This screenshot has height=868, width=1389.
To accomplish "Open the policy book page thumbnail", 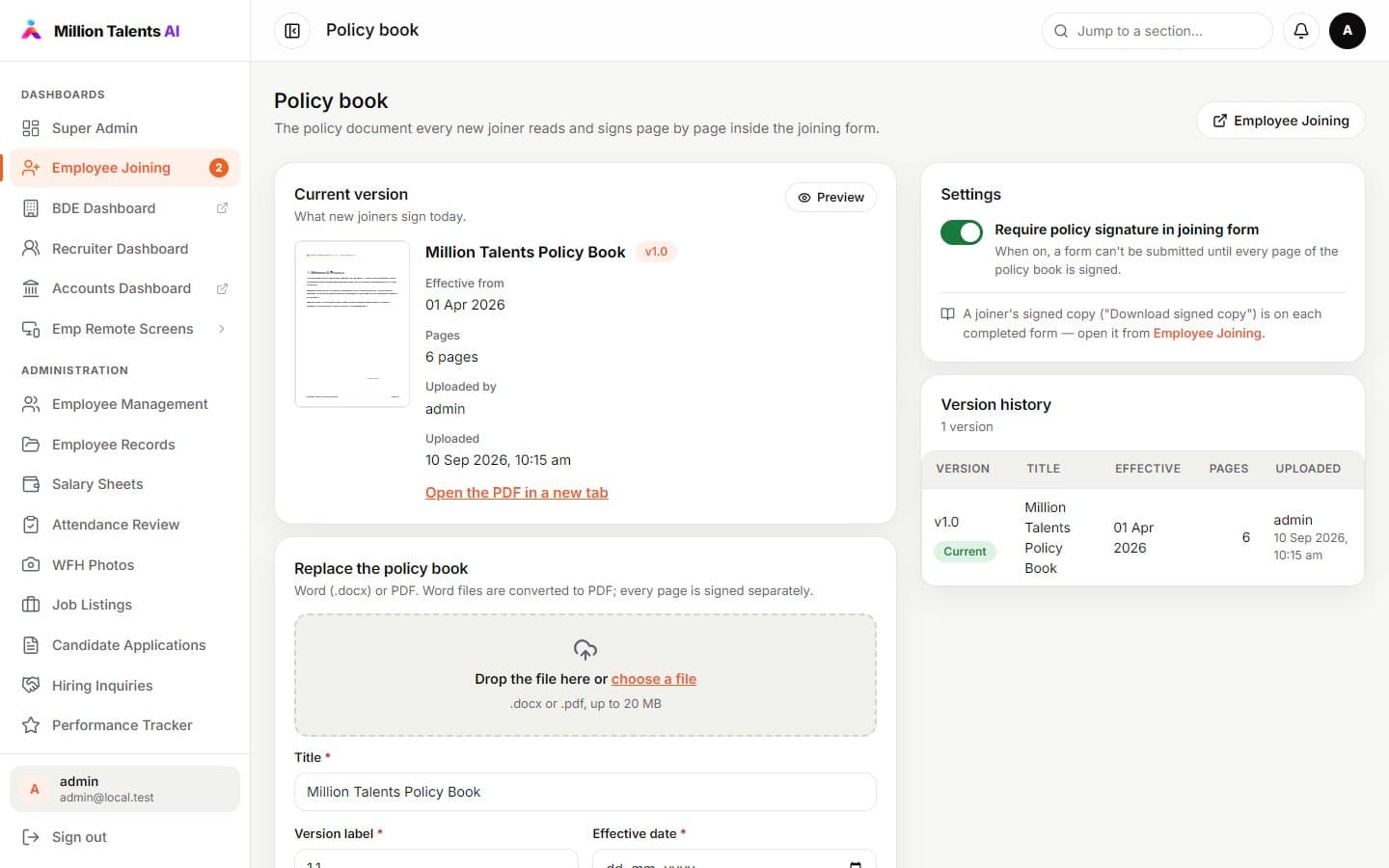I will point(352,324).
